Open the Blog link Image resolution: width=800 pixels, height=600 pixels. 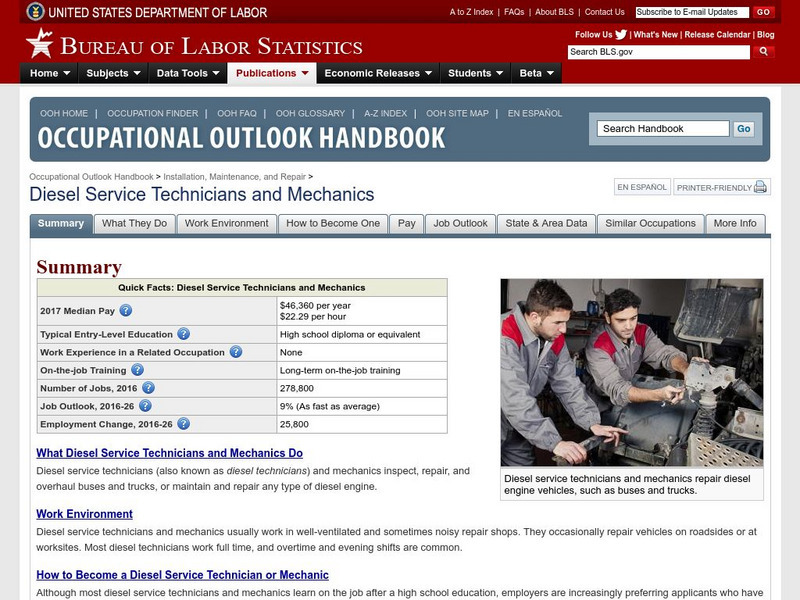point(765,35)
